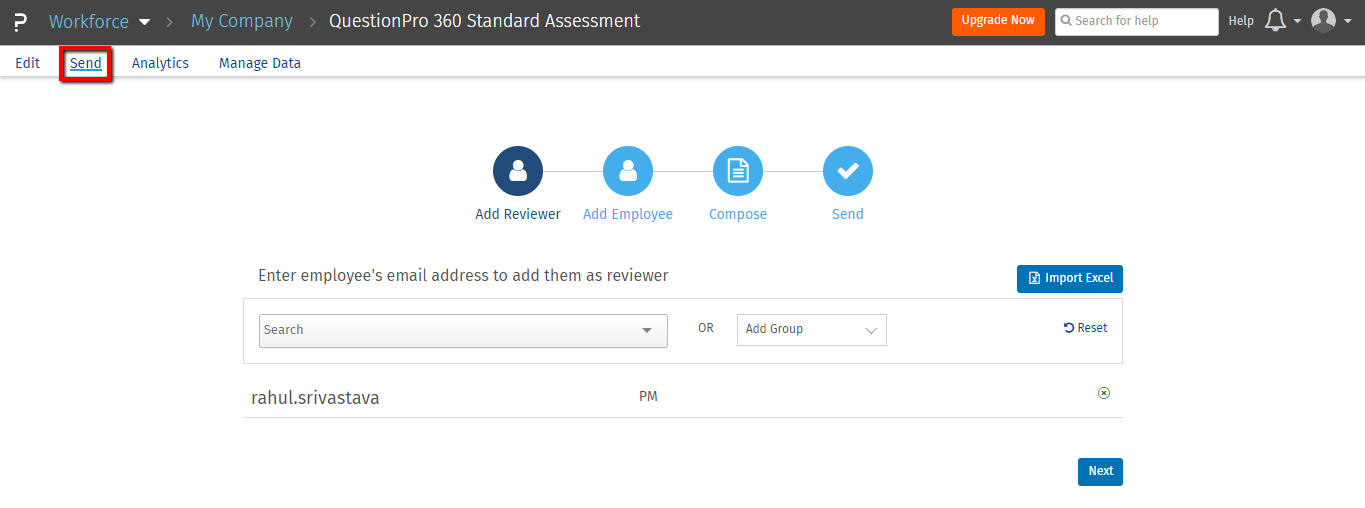The width and height of the screenshot is (1365, 508).
Task: Expand the Workforce product dropdown arrow
Action: (144, 21)
